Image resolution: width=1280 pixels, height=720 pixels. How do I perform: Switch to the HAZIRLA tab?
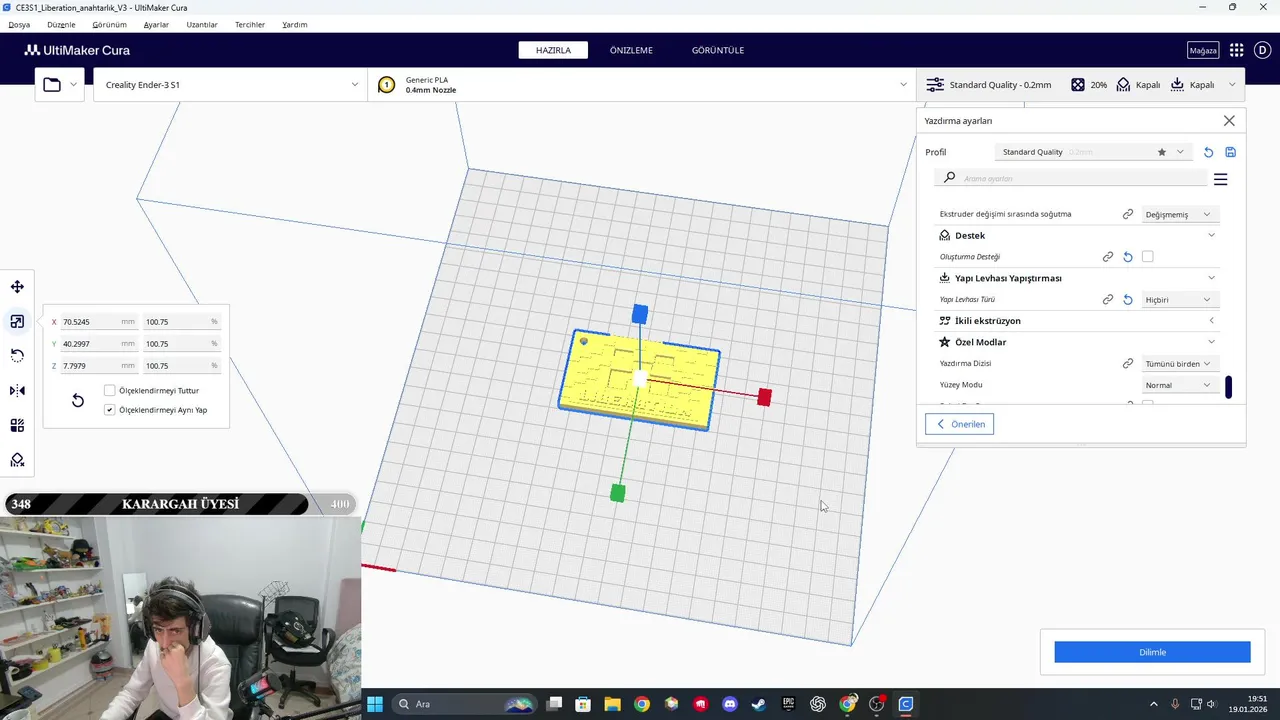[553, 50]
